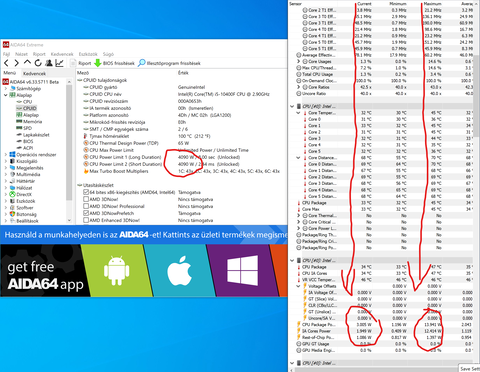
Task: Click Illesztőprogram frissítések magnifier button
Action: 169,63
